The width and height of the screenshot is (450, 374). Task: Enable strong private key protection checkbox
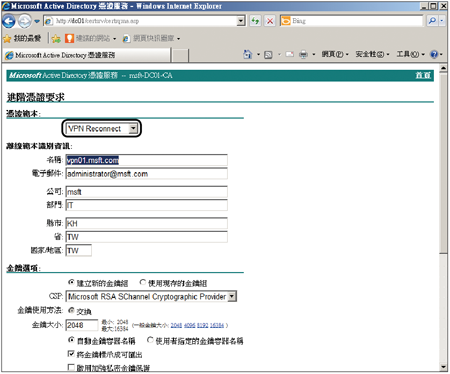[x=71, y=367]
